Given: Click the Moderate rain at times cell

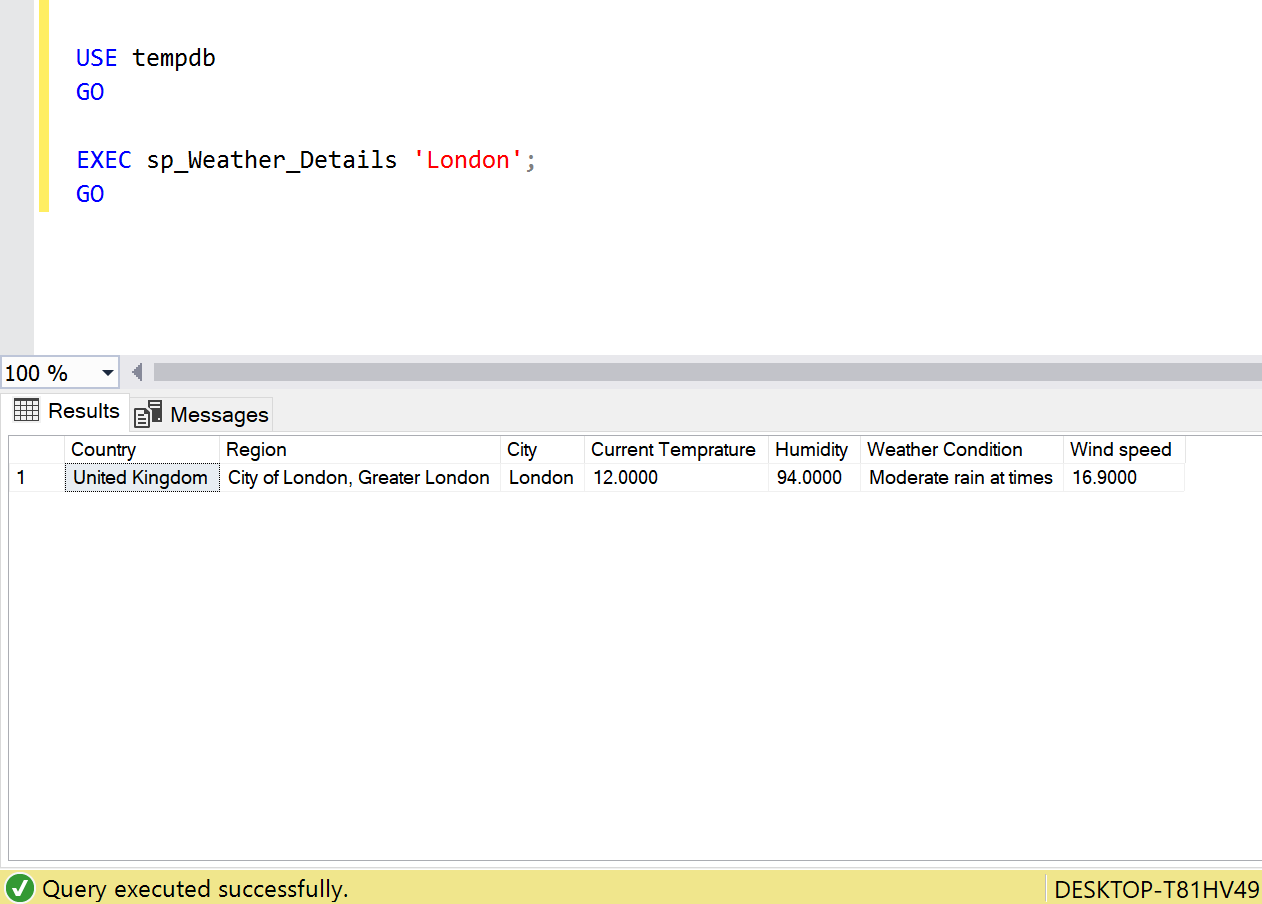Looking at the screenshot, I should pos(960,478).
